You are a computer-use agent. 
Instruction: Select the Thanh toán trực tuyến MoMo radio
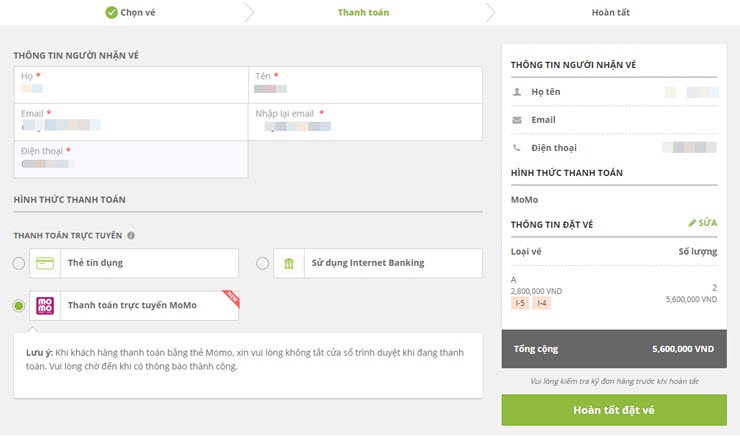pyautogui.click(x=19, y=305)
